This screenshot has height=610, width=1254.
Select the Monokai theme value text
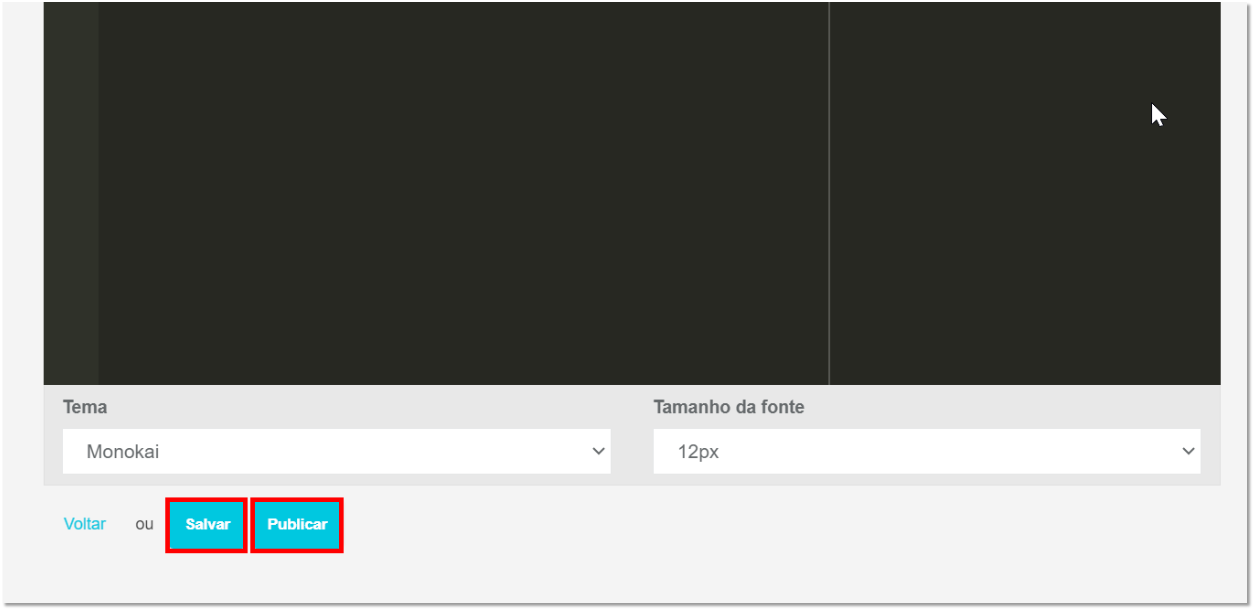coord(123,452)
